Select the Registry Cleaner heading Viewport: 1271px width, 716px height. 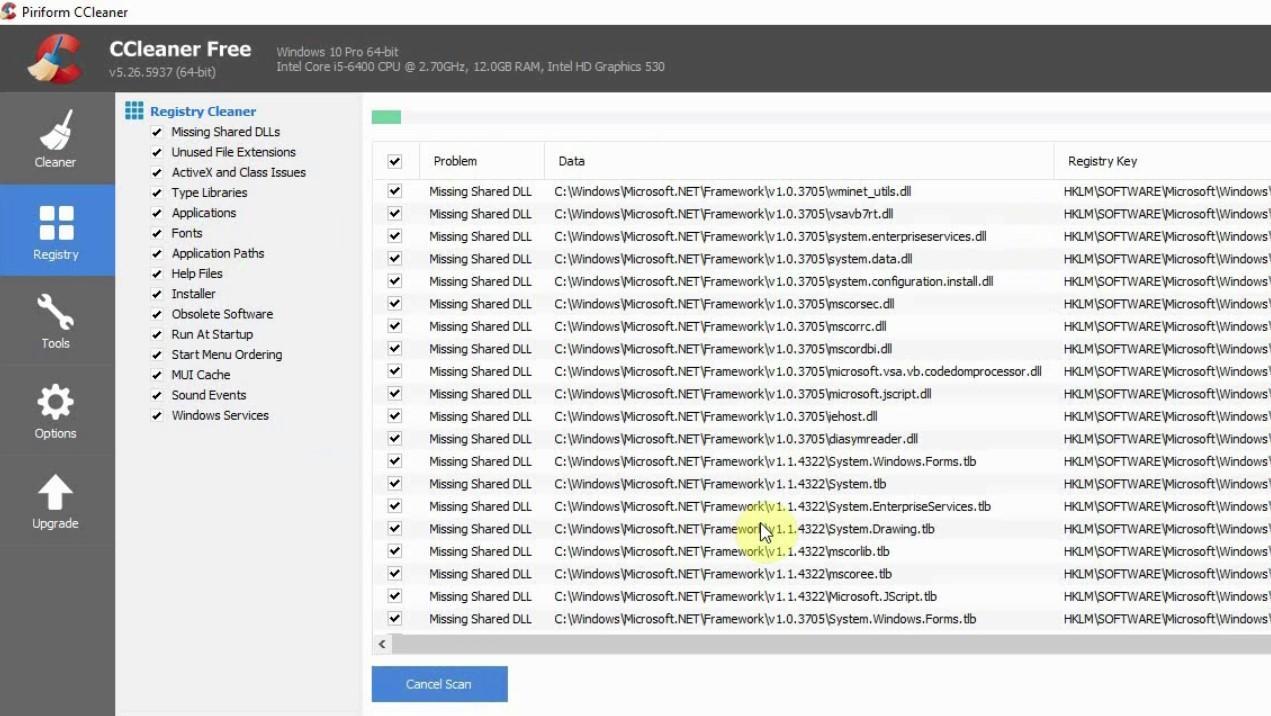(x=203, y=111)
